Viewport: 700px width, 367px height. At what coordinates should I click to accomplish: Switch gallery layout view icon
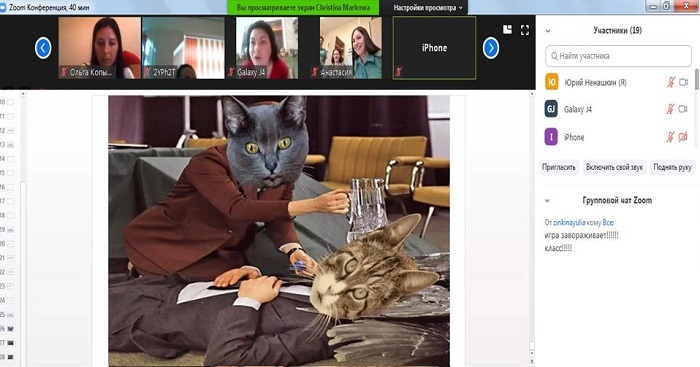coord(508,29)
